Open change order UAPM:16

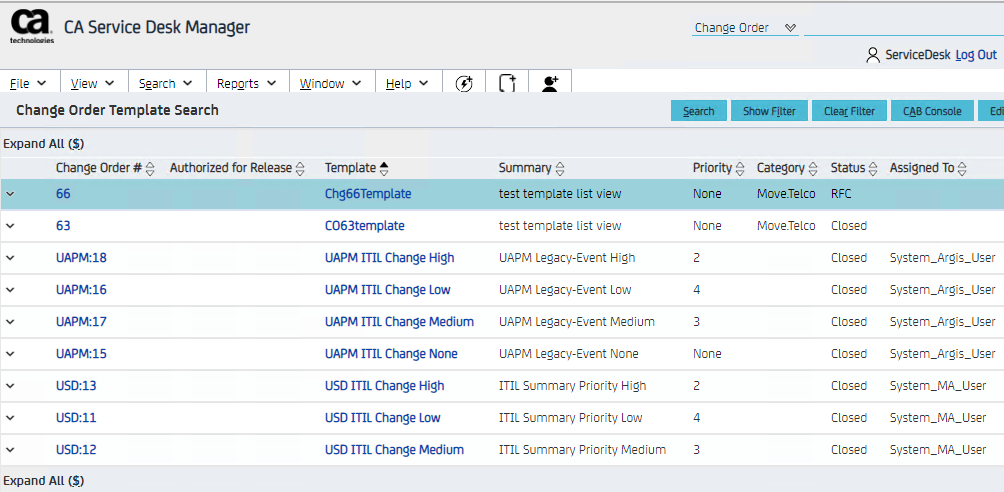81,290
